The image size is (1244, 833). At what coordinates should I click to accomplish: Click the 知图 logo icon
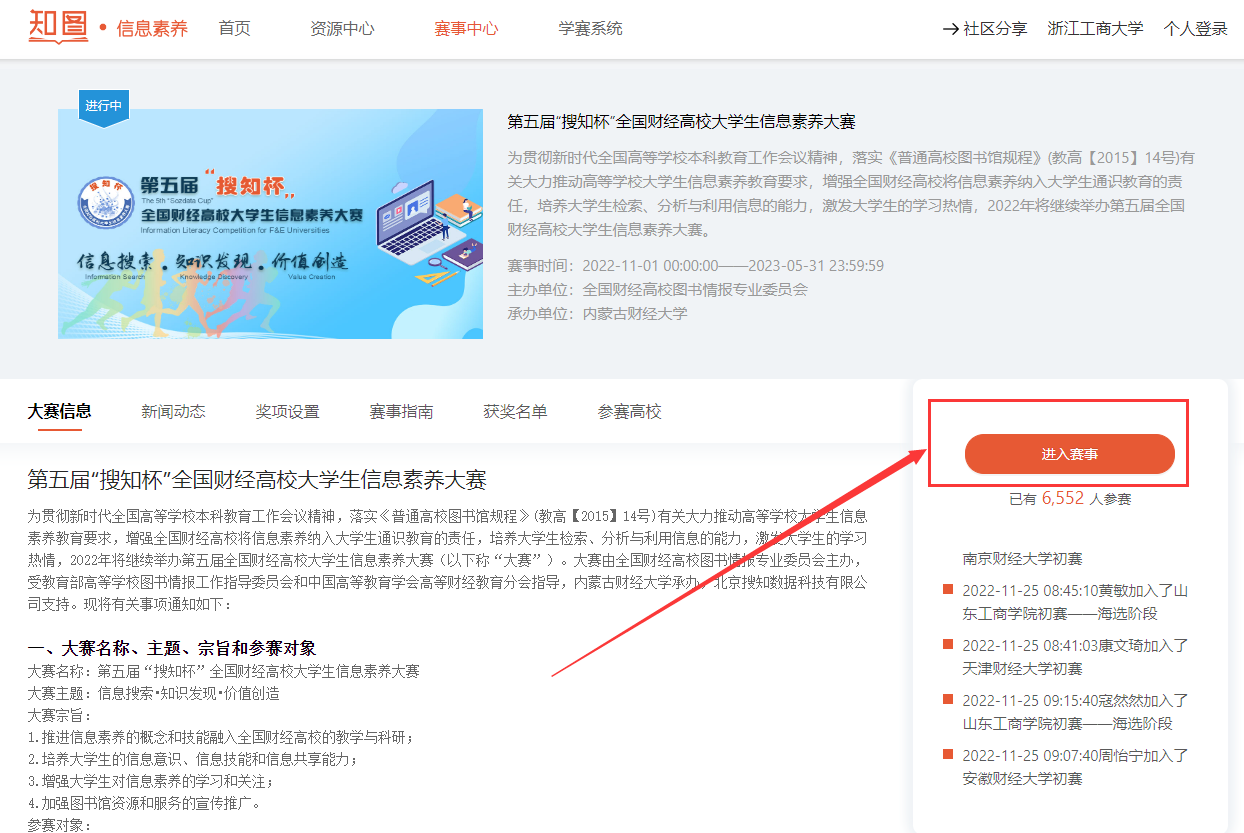(58, 26)
